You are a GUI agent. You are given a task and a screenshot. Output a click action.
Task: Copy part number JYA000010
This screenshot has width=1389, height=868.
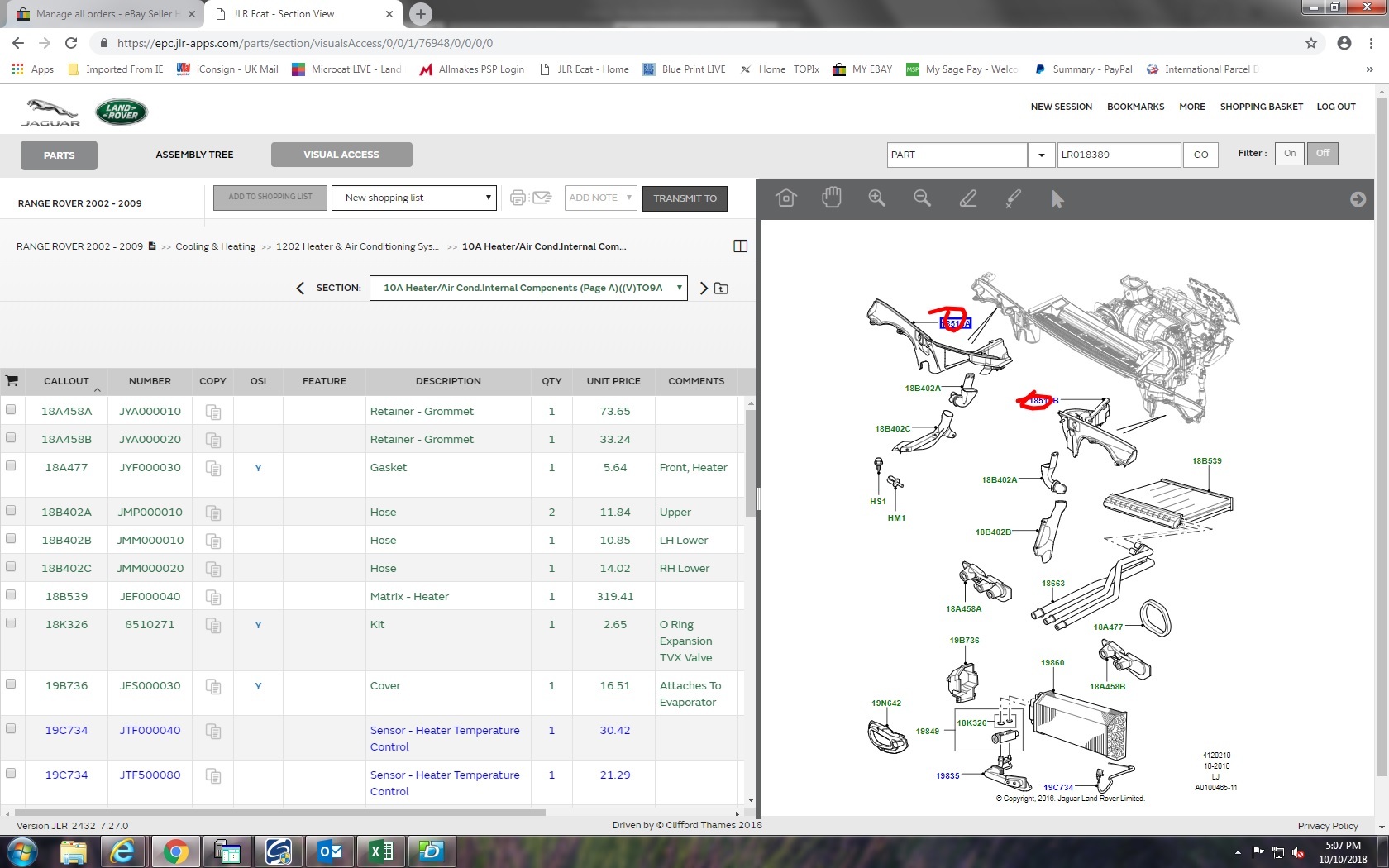(x=213, y=412)
